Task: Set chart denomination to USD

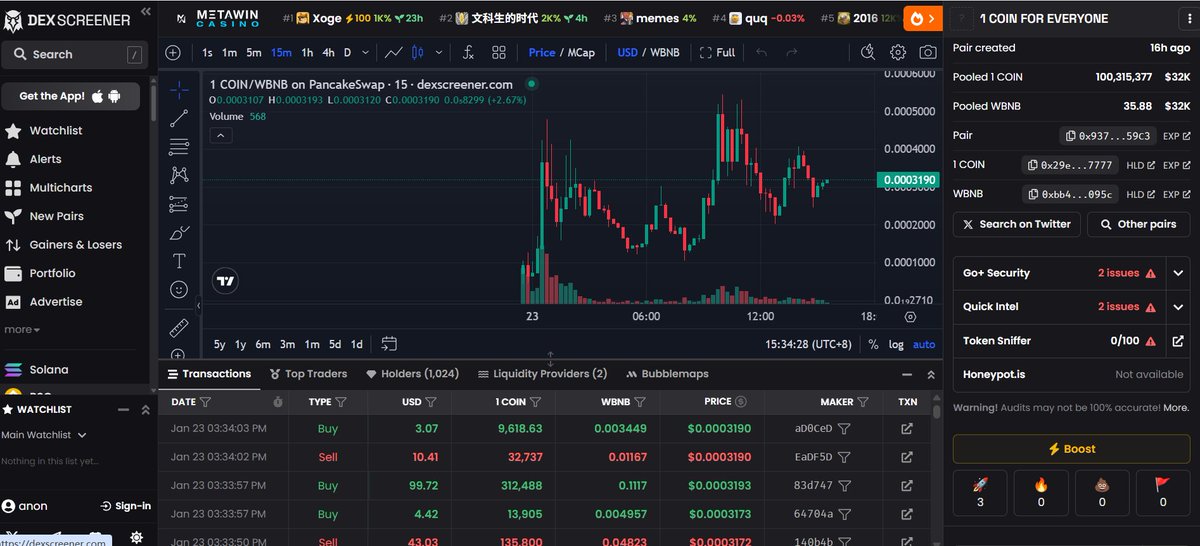Action: coord(627,53)
